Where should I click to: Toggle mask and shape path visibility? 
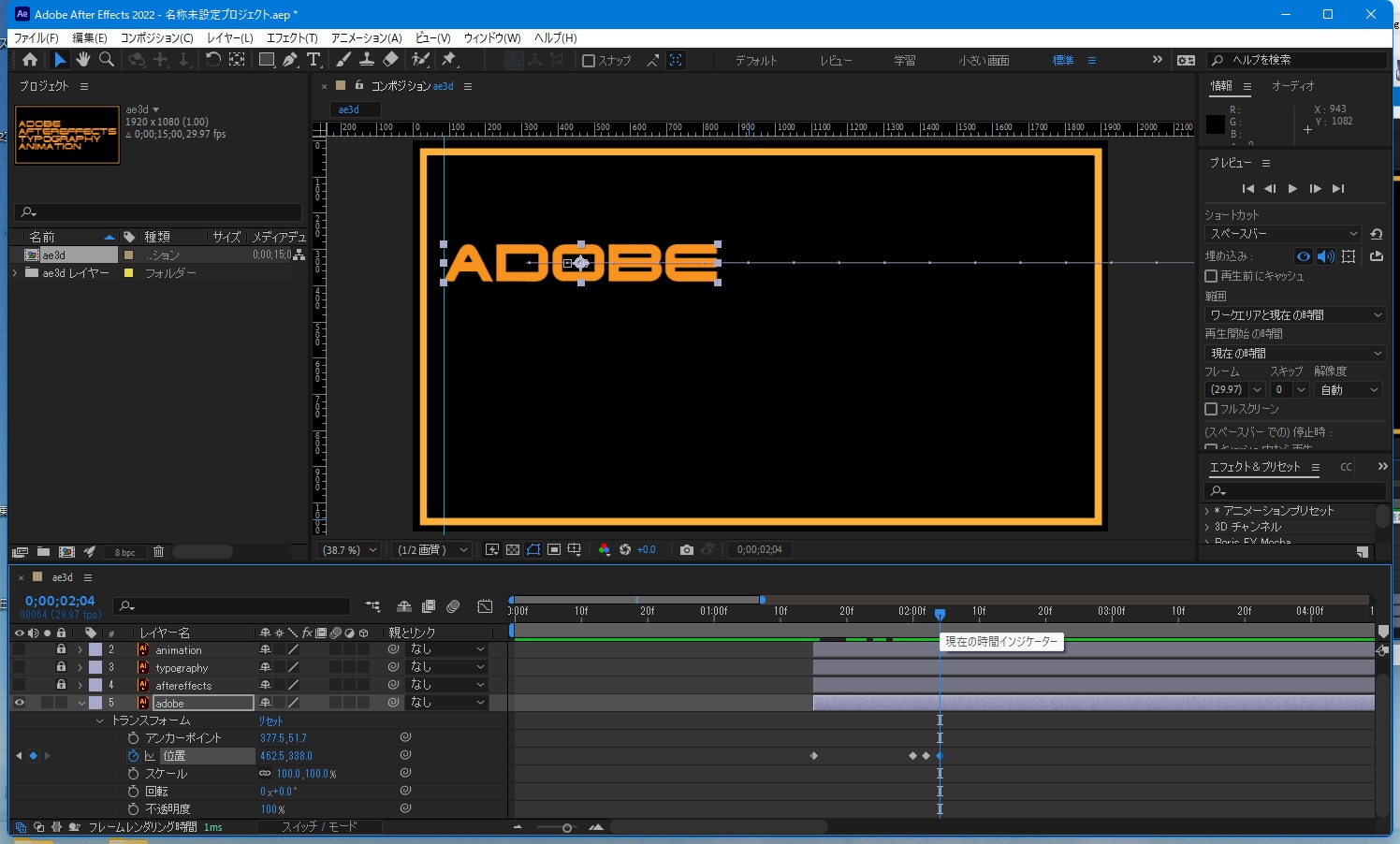[x=533, y=550]
